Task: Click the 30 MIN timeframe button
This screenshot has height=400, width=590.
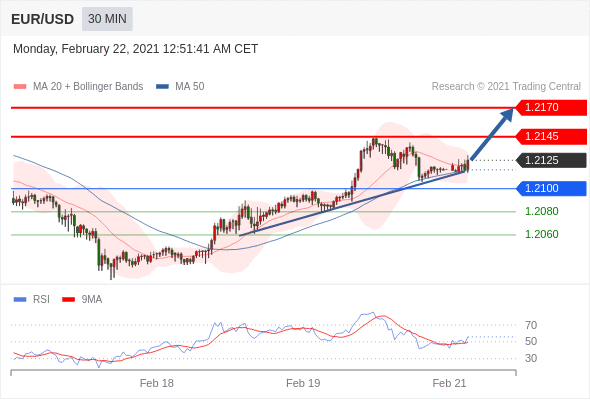Action: pyautogui.click(x=107, y=19)
